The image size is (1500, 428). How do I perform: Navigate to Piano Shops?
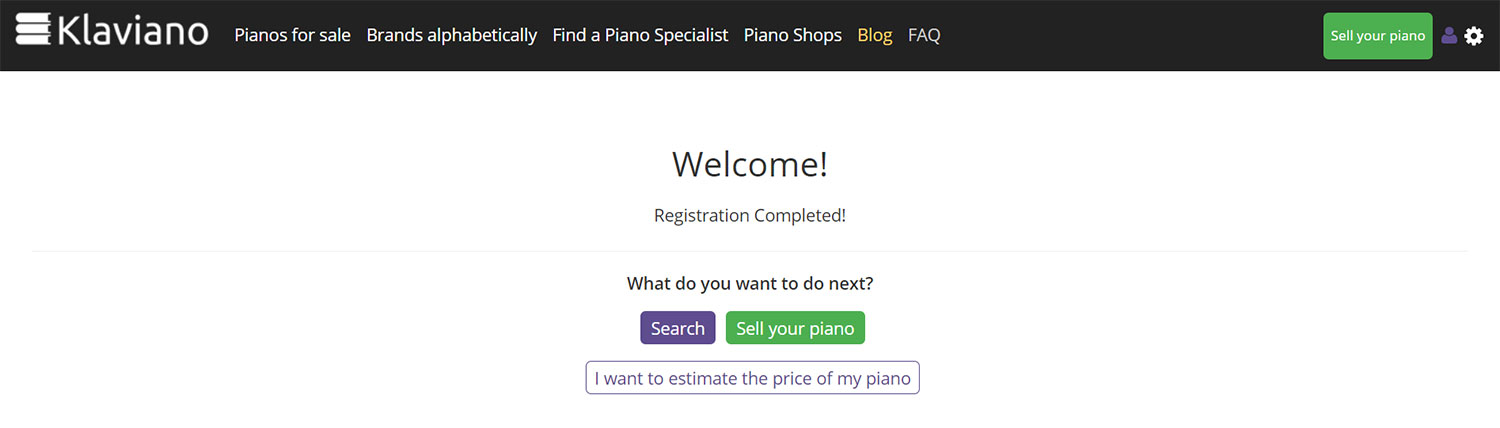[792, 35]
